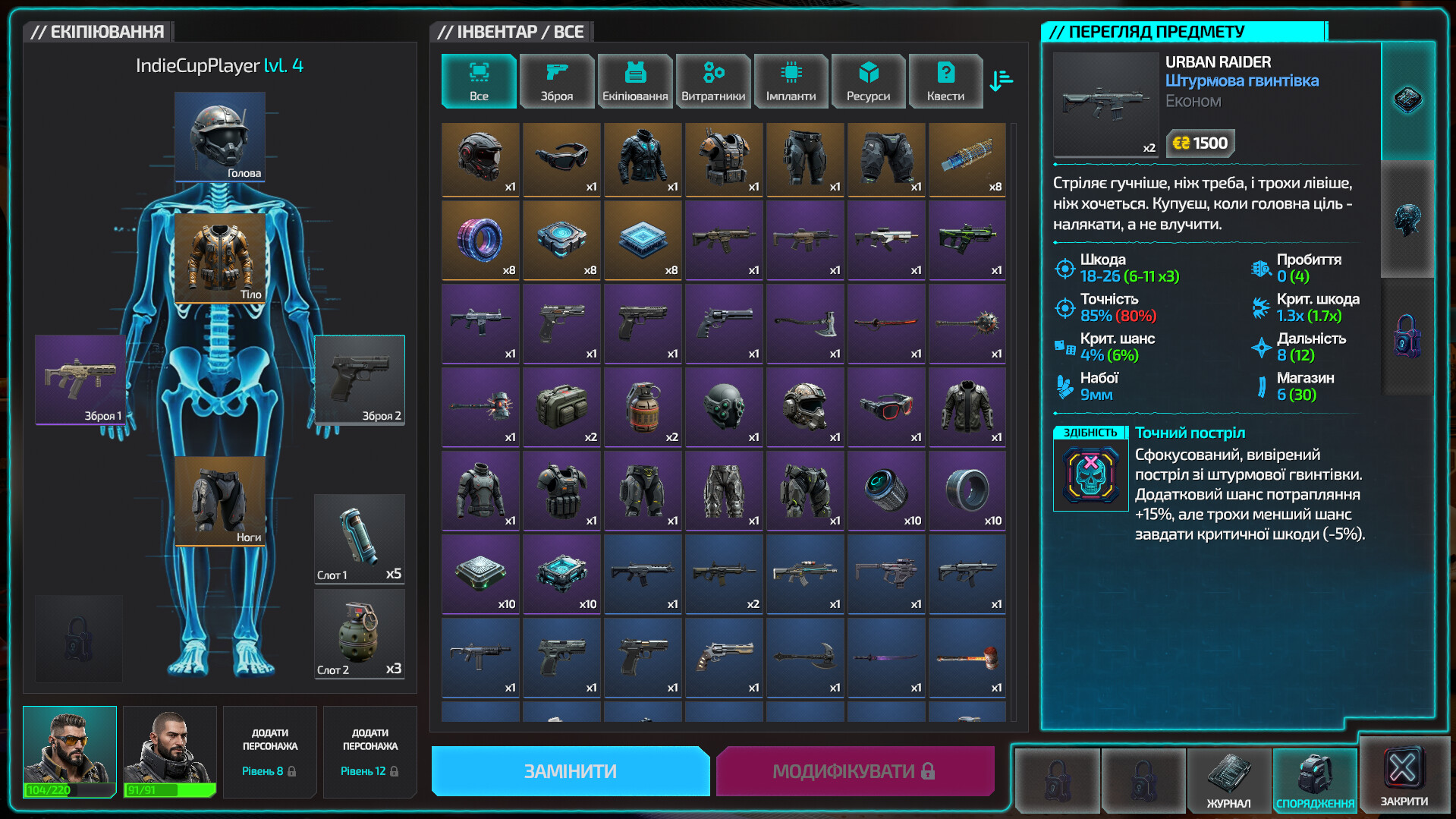Select the Ноги pants equipment slot

pos(220,501)
